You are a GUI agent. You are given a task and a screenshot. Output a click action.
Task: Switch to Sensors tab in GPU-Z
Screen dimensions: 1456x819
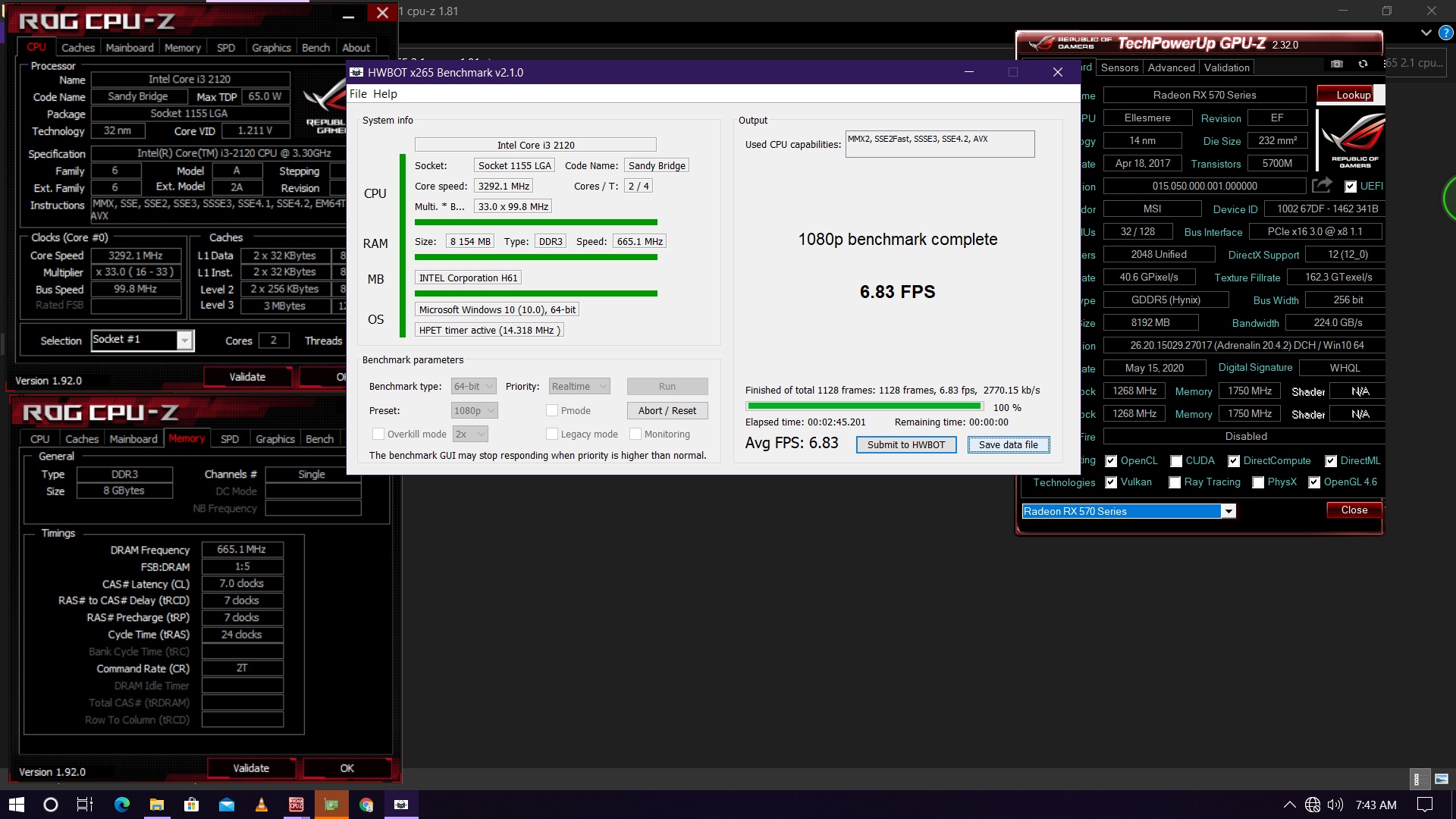tap(1119, 67)
